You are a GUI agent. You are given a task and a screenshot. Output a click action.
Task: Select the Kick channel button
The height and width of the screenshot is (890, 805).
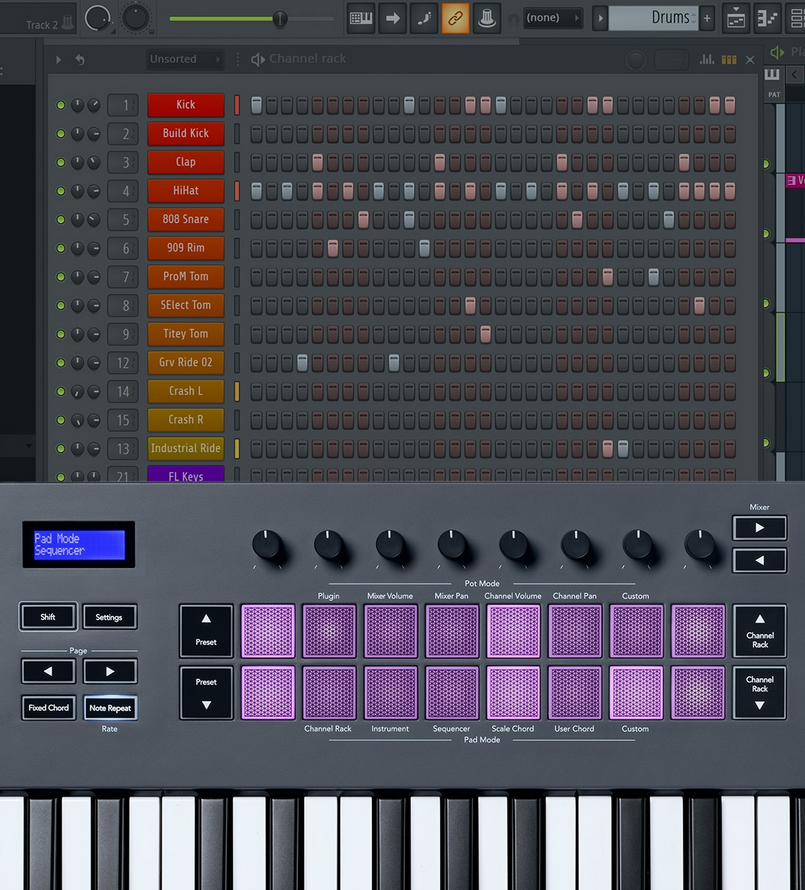pos(186,105)
